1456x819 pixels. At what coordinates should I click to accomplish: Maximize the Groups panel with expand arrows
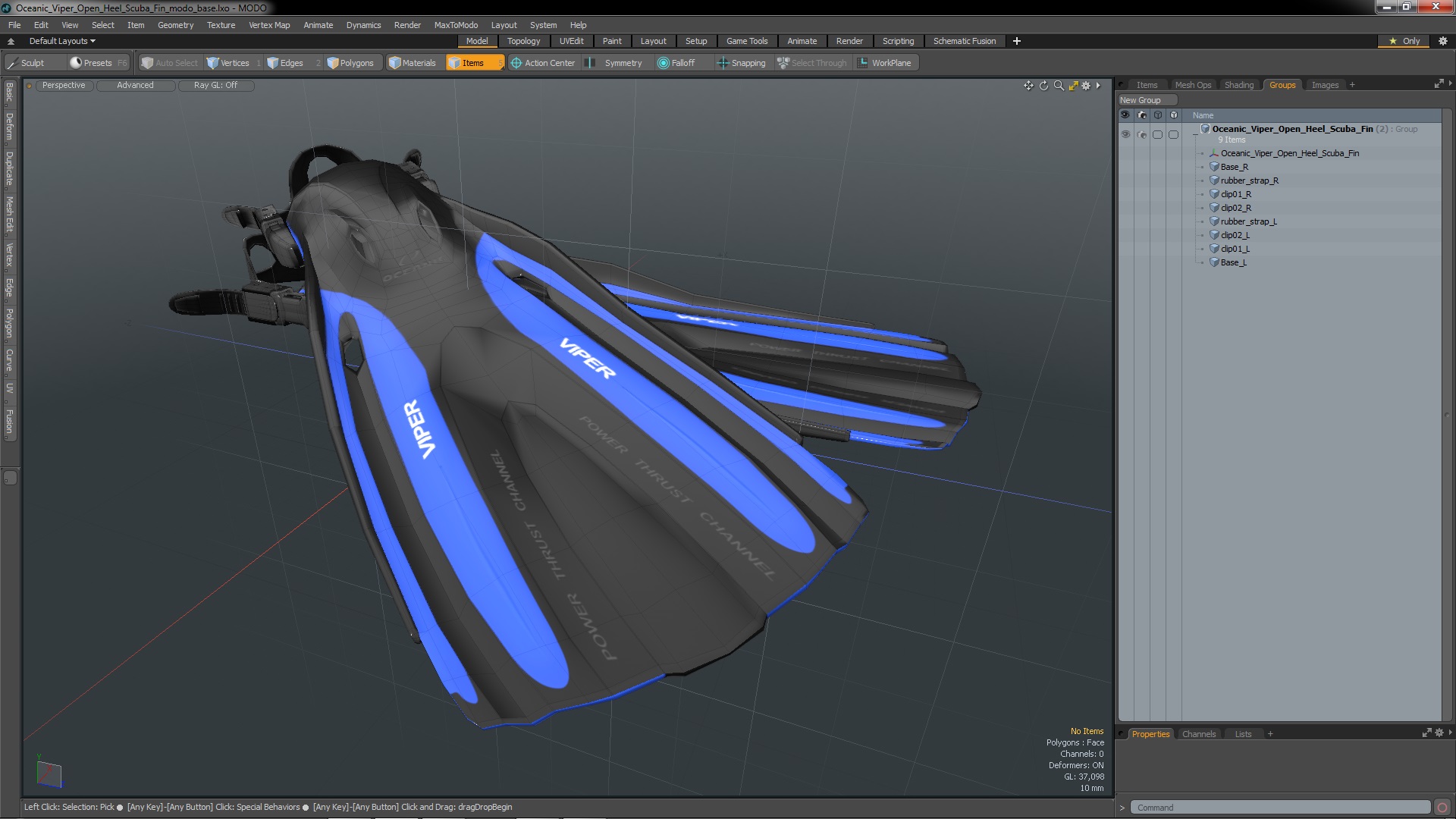point(1439,84)
